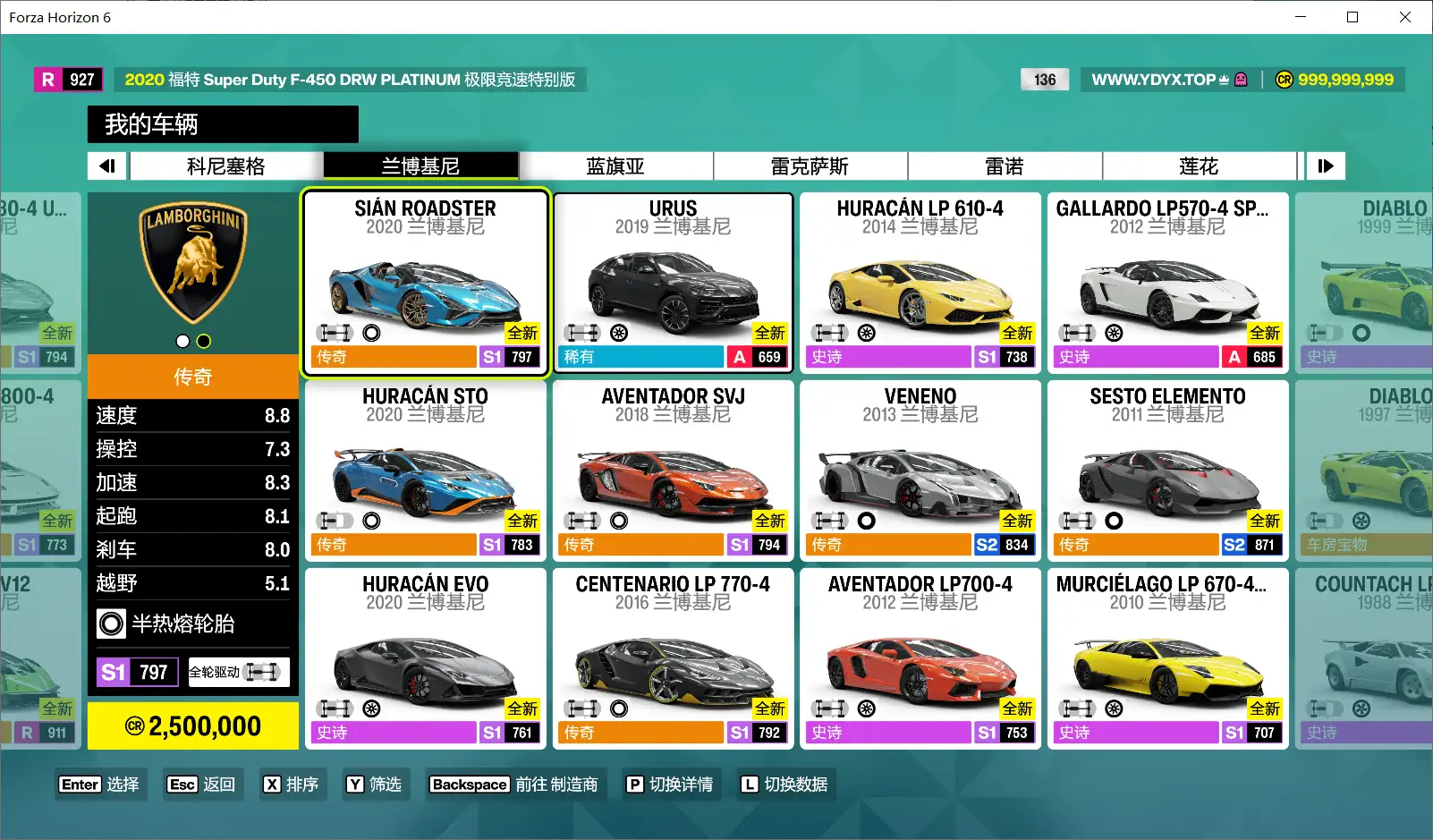The width and height of the screenshot is (1433, 840).
Task: Click Backspace 前往制造商 button
Action: tap(513, 785)
